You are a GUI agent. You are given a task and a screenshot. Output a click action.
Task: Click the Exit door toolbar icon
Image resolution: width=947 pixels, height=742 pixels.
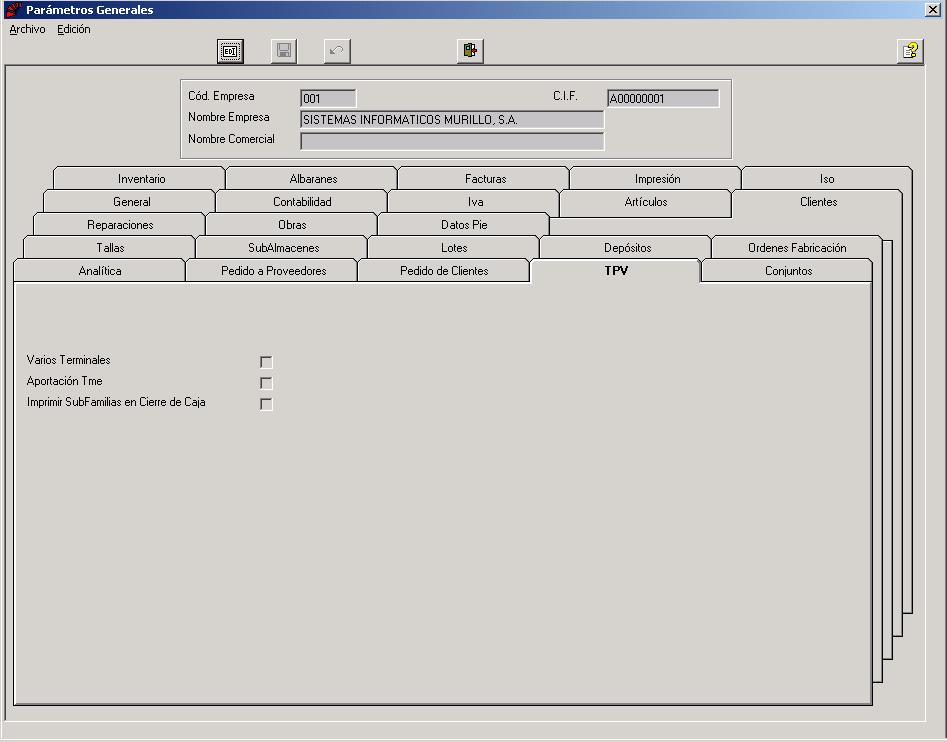[470, 51]
